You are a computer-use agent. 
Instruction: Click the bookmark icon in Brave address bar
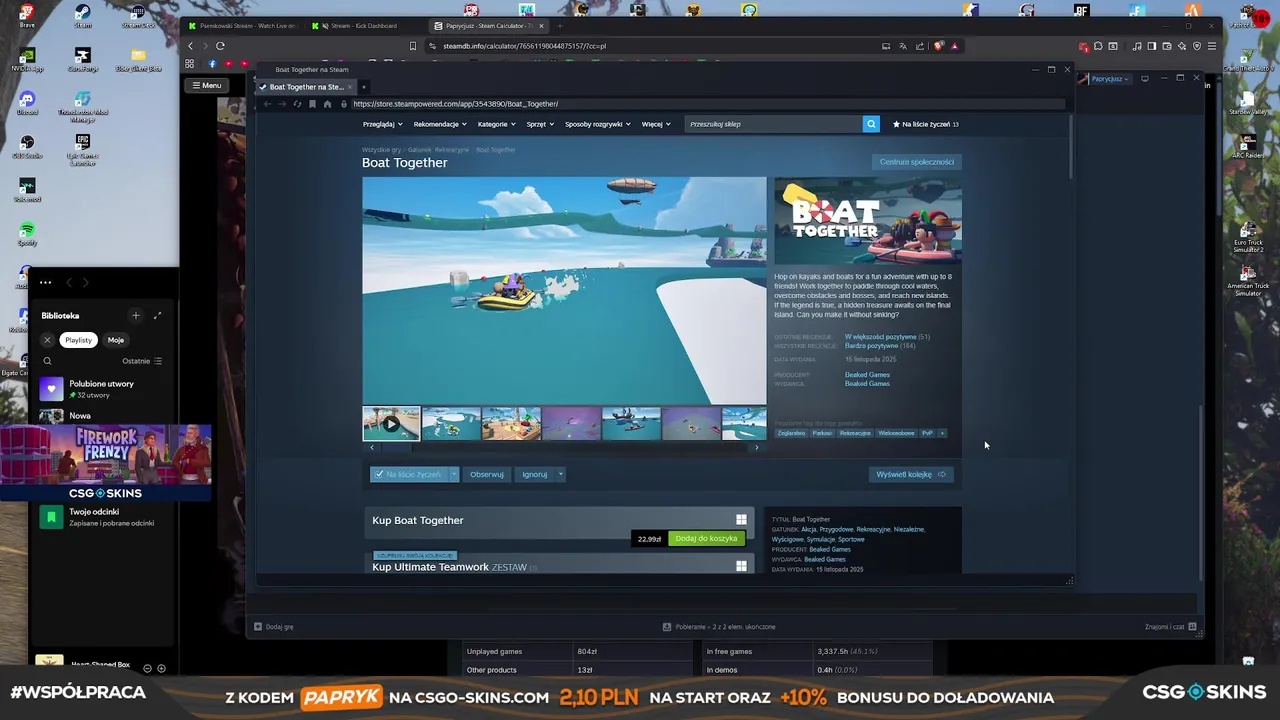(412, 46)
